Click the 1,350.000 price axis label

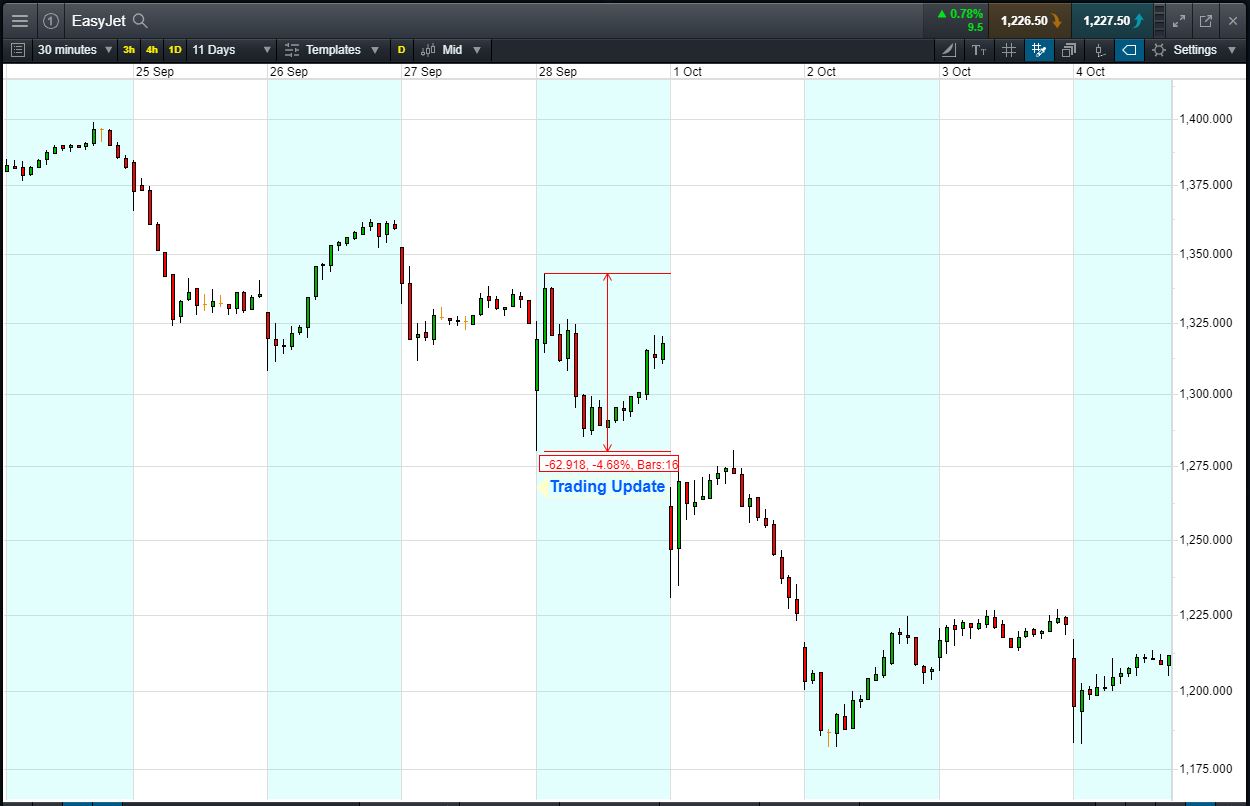click(1206, 254)
